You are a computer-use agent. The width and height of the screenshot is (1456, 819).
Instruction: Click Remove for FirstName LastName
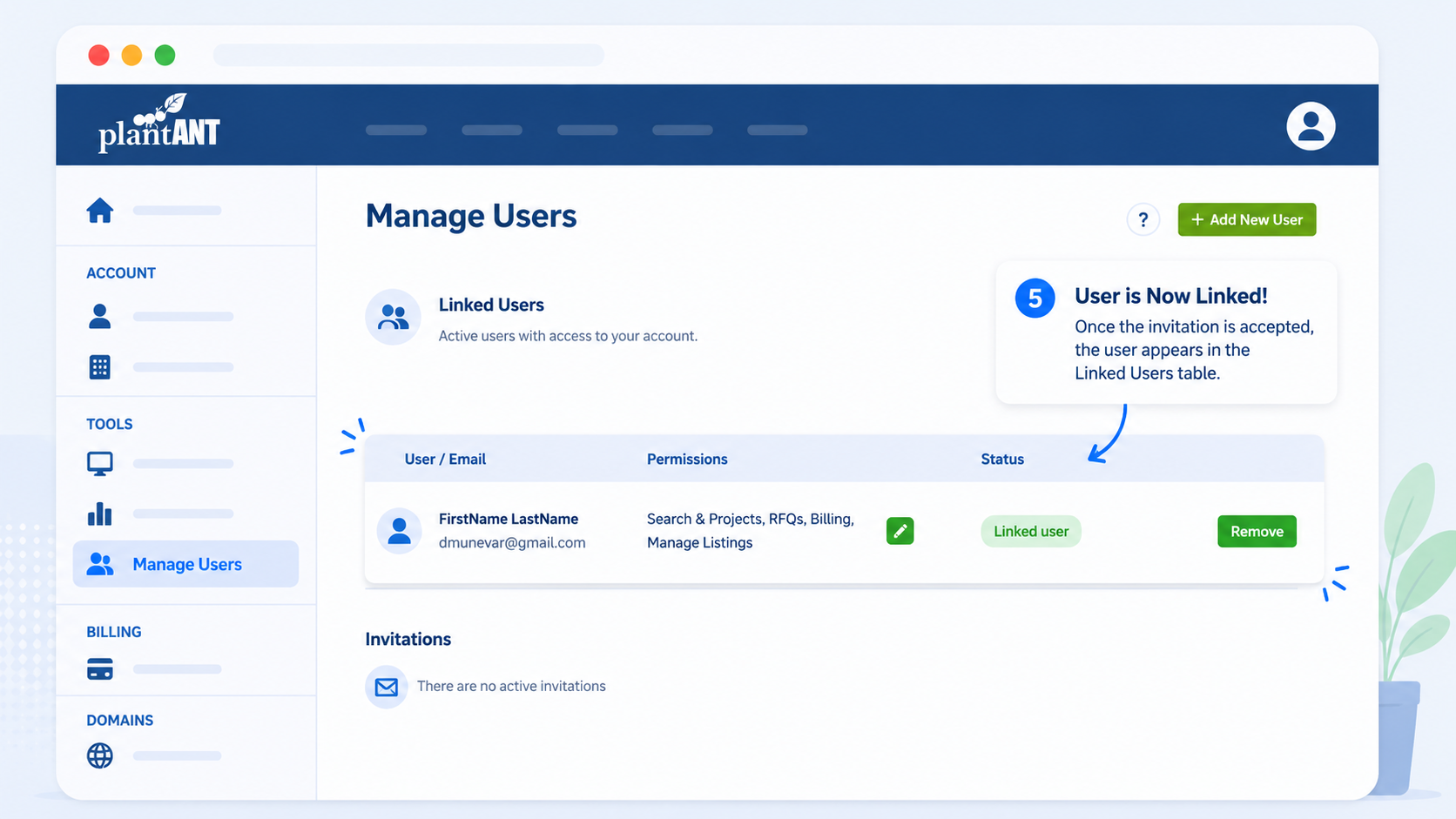1257,531
